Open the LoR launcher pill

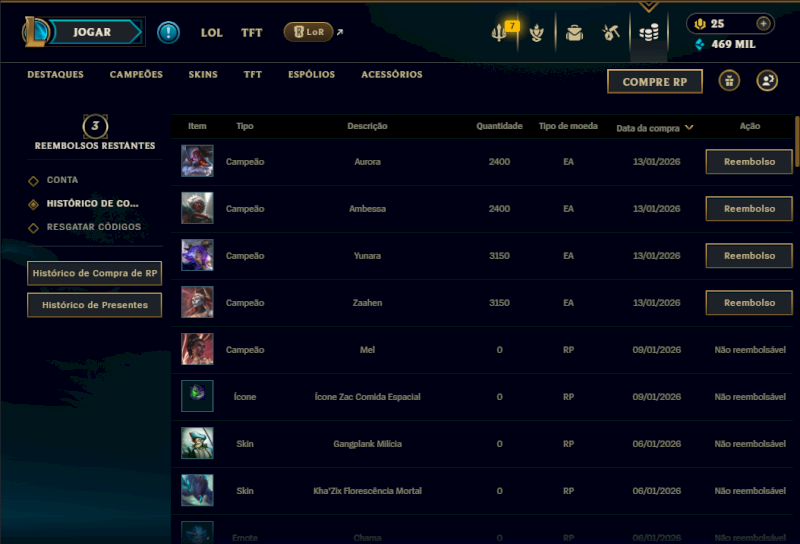pyautogui.click(x=308, y=32)
